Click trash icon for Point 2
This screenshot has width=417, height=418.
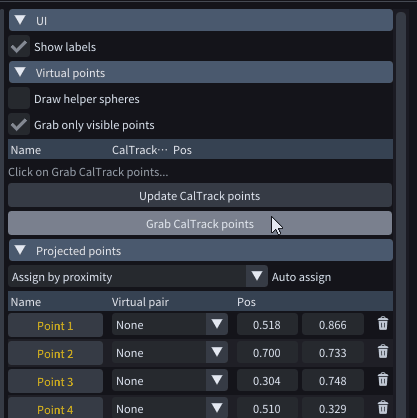(x=383, y=352)
